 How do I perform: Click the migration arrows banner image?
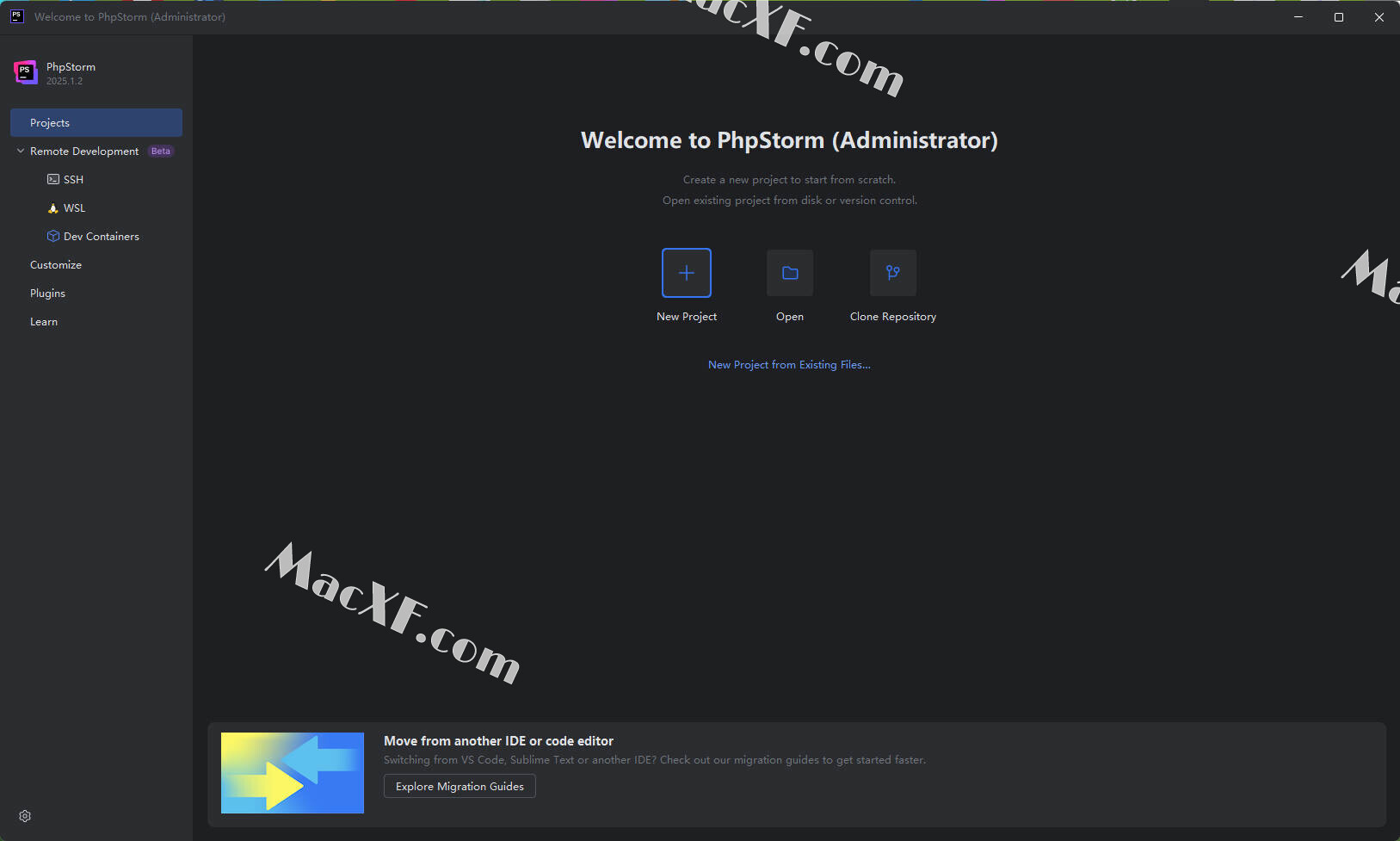293,773
